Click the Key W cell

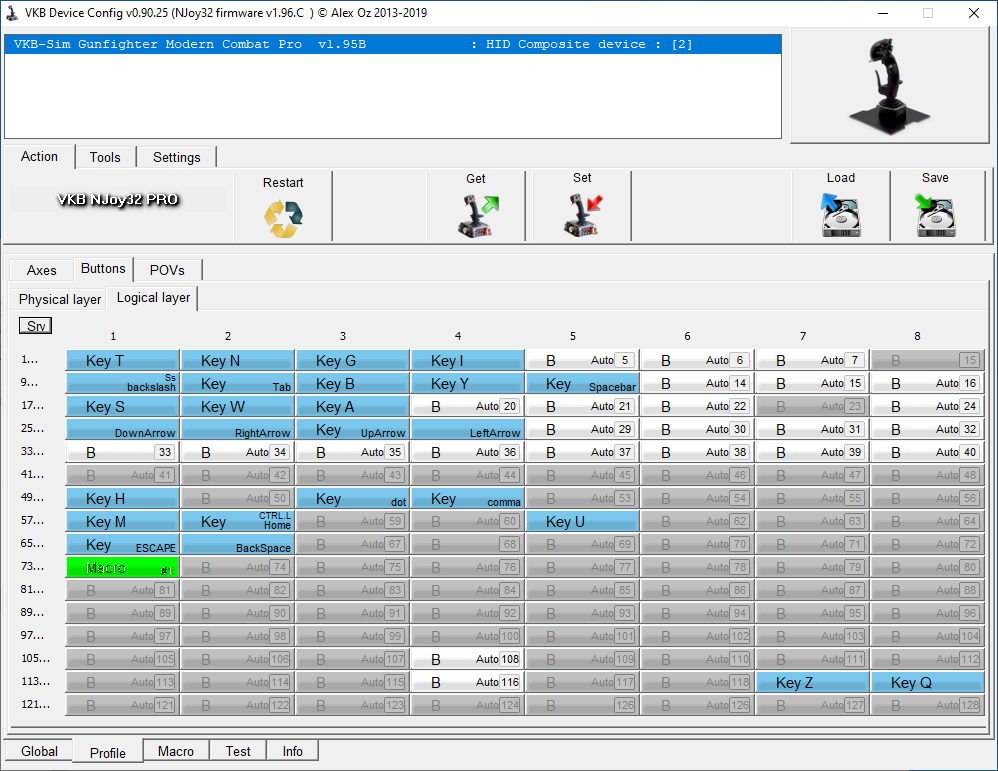(x=237, y=406)
